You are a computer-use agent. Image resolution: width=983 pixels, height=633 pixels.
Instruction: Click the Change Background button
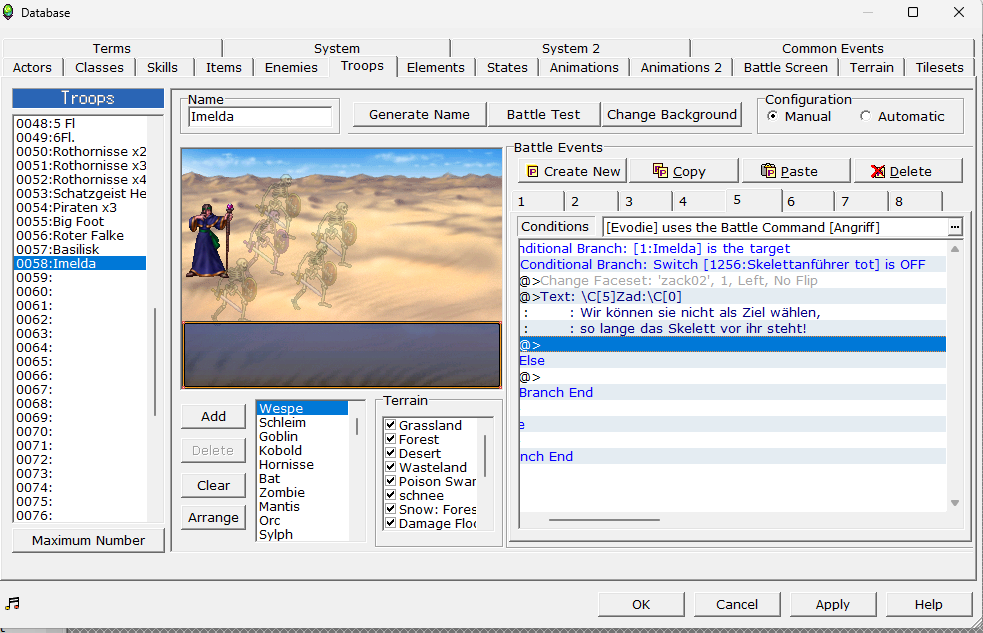click(x=672, y=114)
